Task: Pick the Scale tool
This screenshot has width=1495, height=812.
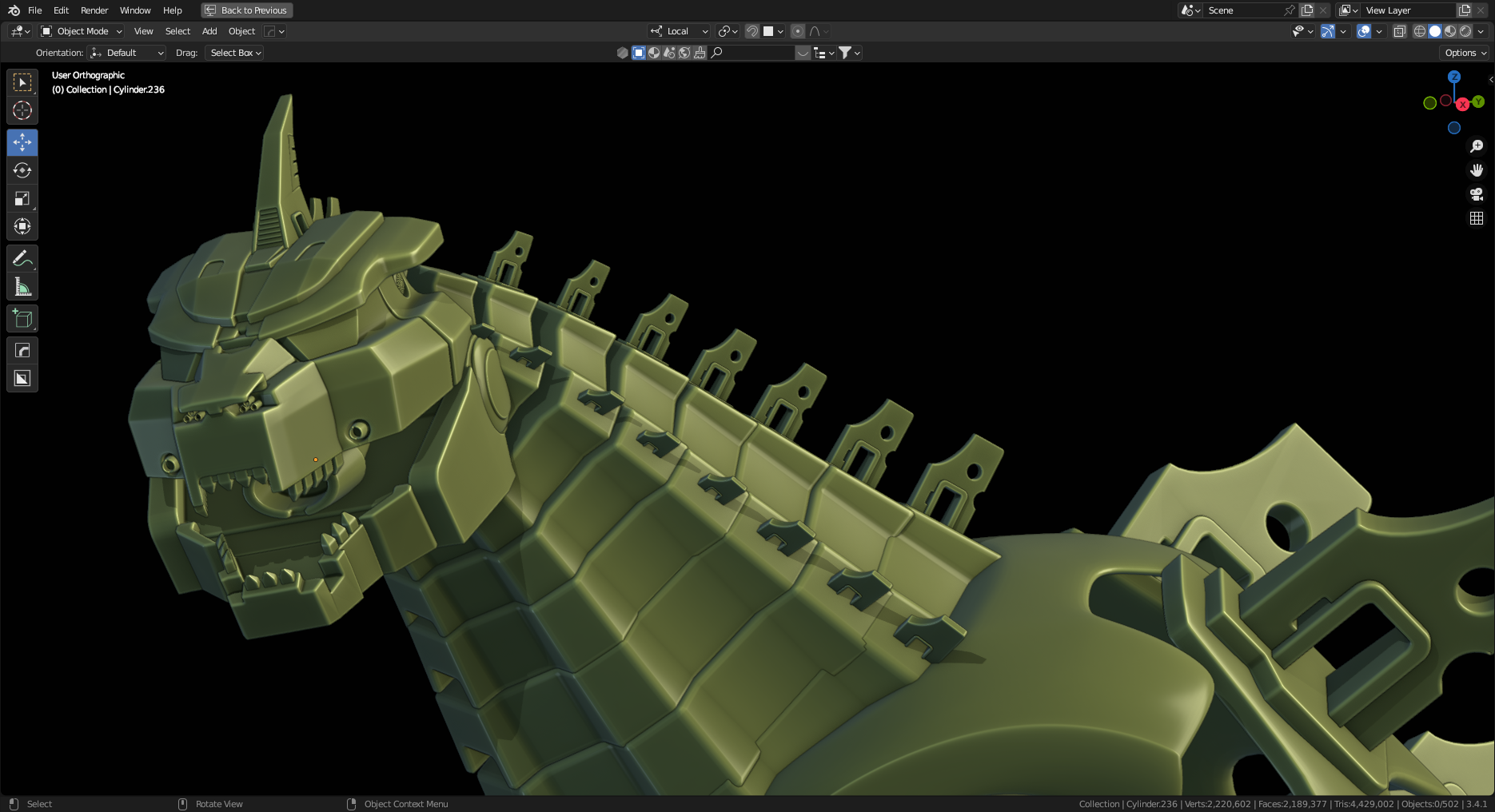Action: (x=22, y=198)
